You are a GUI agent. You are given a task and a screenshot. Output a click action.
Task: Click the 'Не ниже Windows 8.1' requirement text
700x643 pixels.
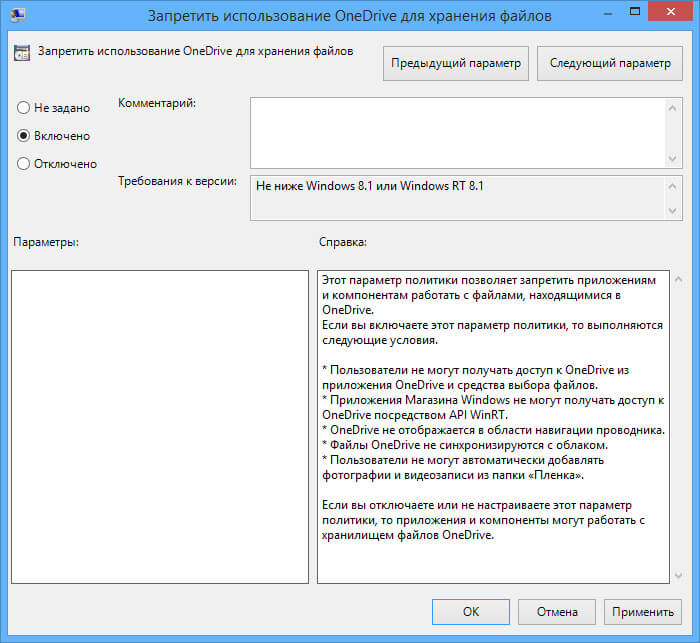370,186
